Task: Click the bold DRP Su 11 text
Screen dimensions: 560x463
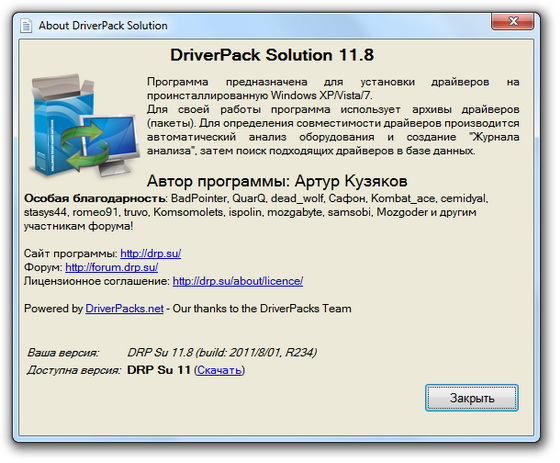Action: click(x=159, y=370)
